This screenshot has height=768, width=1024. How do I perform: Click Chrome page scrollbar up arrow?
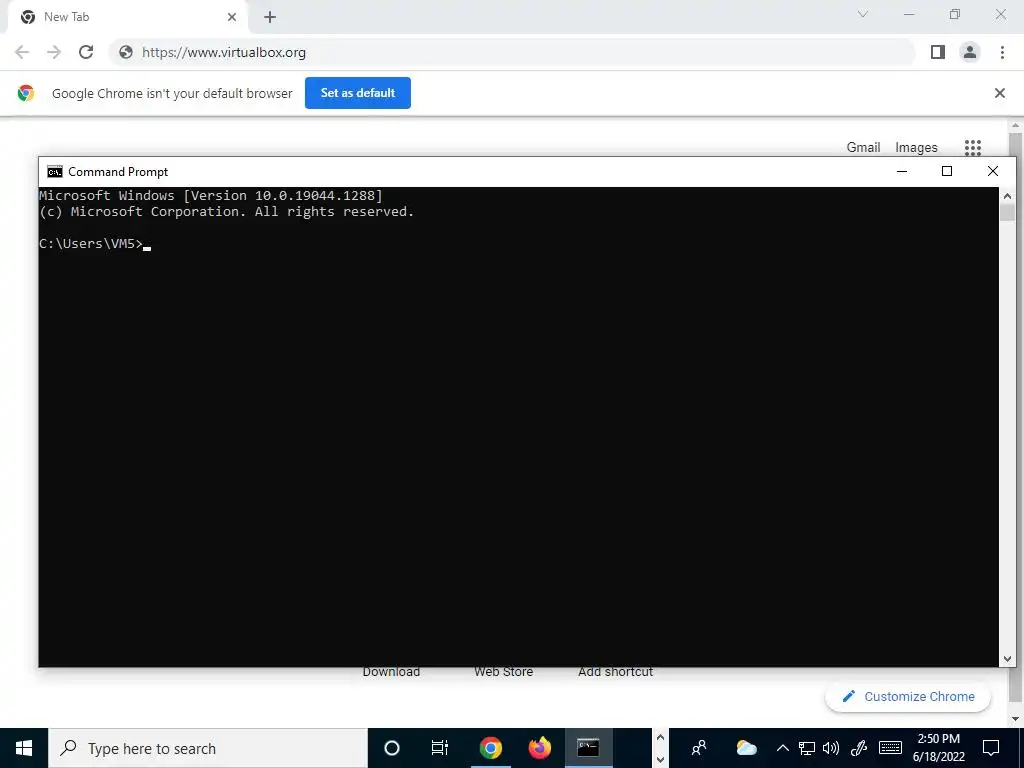[x=1015, y=125]
